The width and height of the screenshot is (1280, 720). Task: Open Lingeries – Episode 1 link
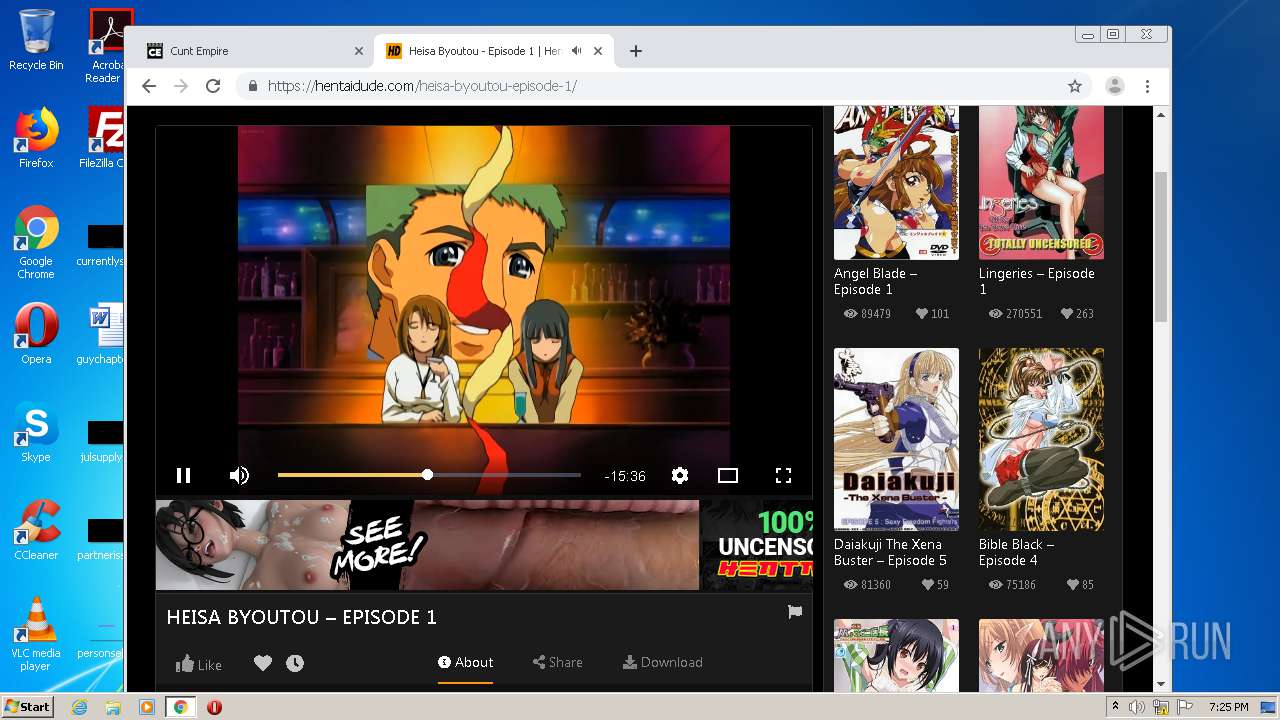click(x=1037, y=281)
